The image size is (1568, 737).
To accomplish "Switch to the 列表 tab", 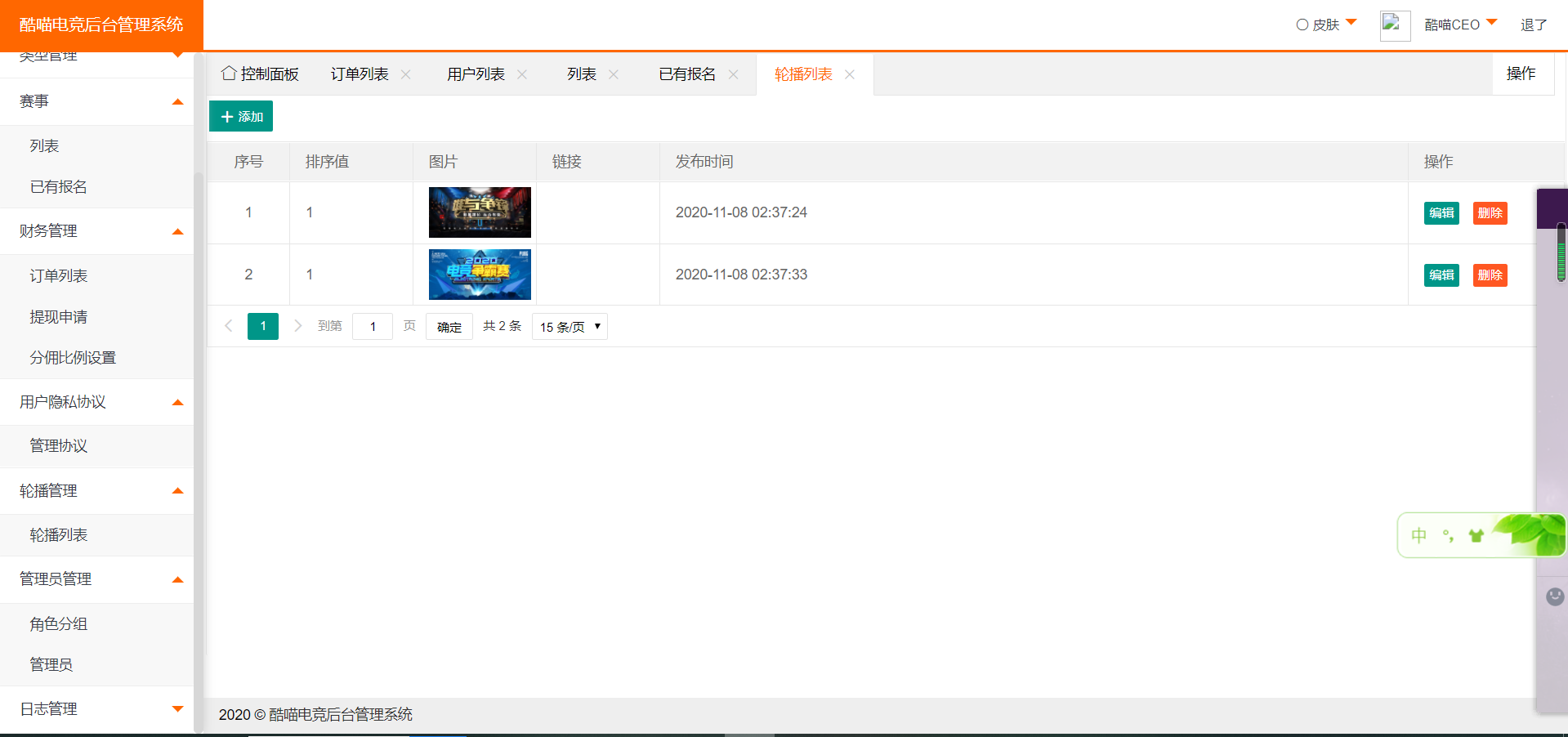I will click(x=582, y=74).
